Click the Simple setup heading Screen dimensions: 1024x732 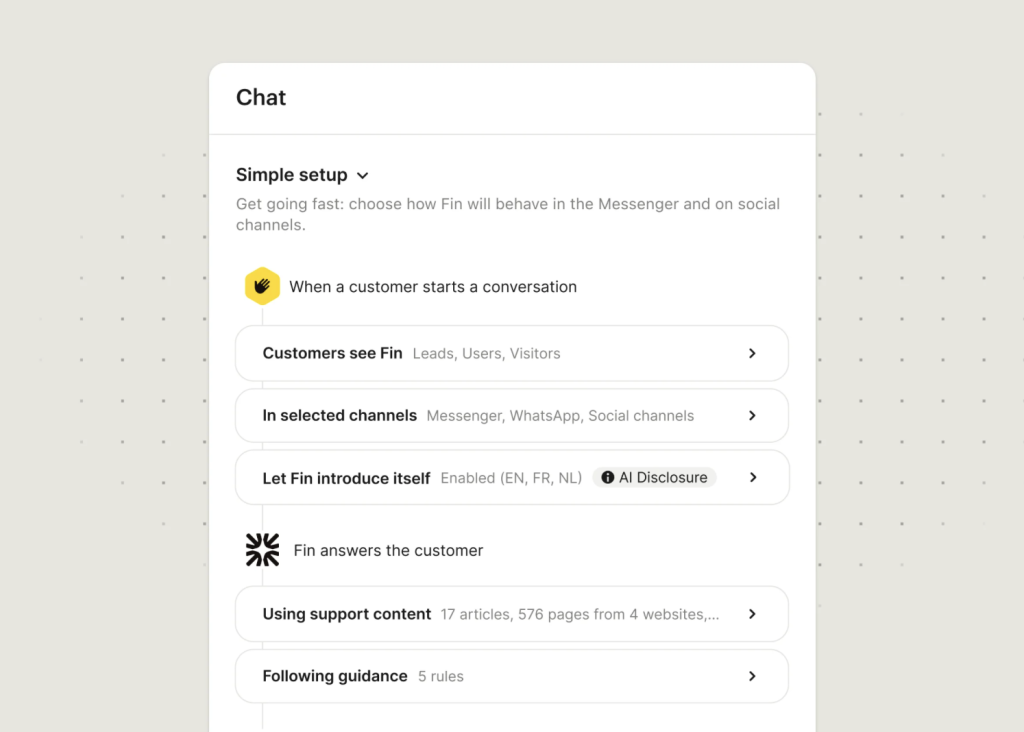pyautogui.click(x=291, y=175)
